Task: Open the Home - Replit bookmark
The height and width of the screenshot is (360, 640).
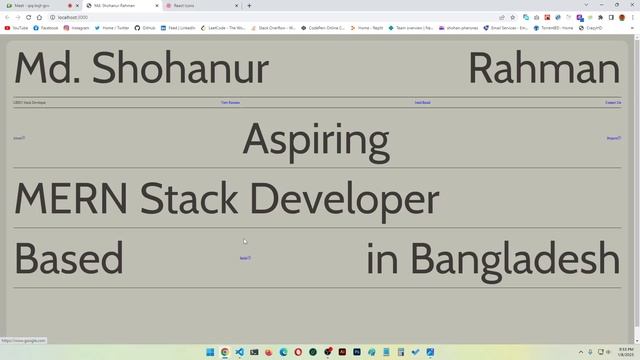Action: coord(367,28)
